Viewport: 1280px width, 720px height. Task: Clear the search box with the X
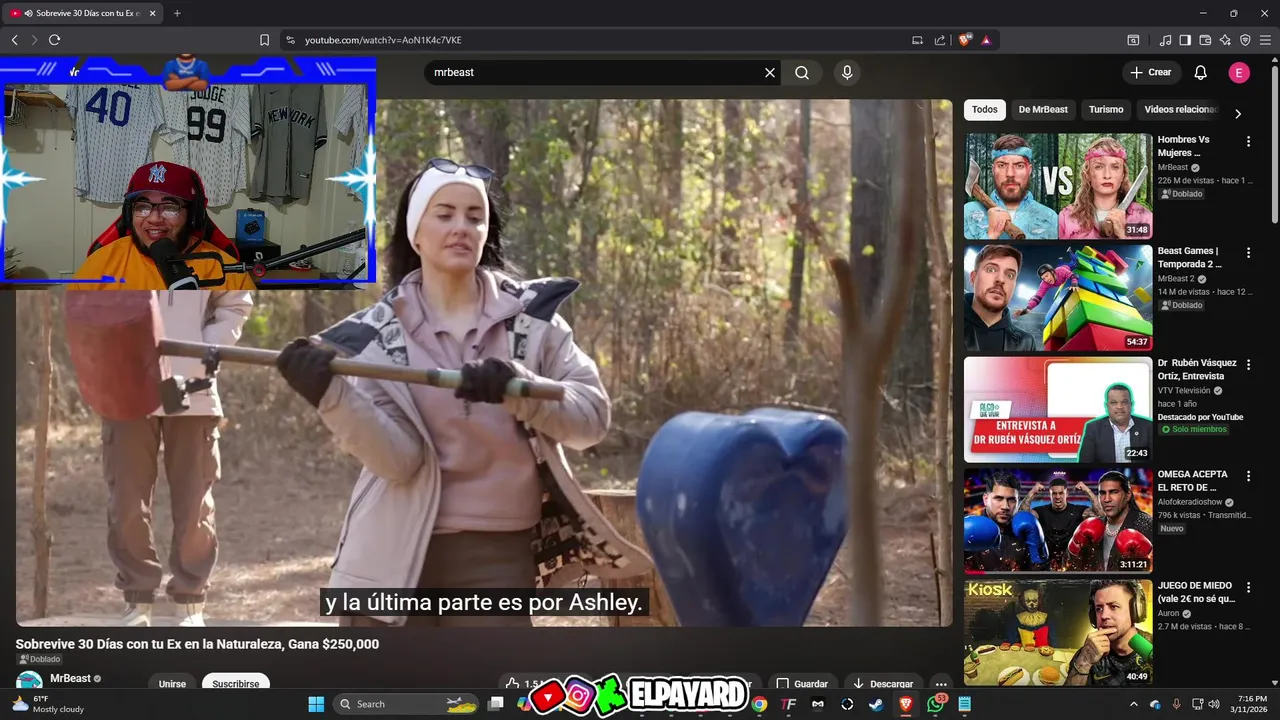770,72
